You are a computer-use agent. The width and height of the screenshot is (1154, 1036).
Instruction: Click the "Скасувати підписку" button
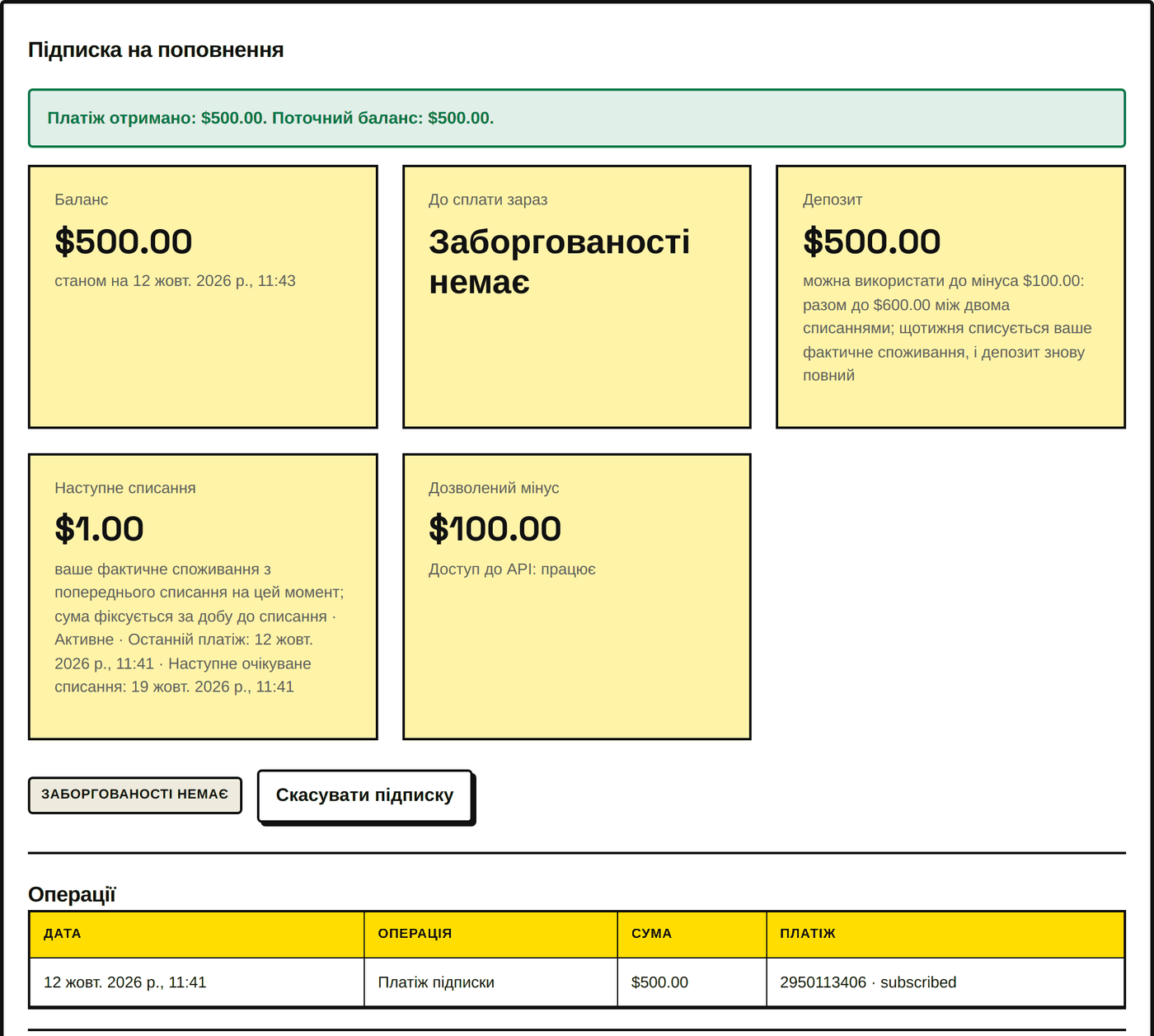tap(365, 796)
